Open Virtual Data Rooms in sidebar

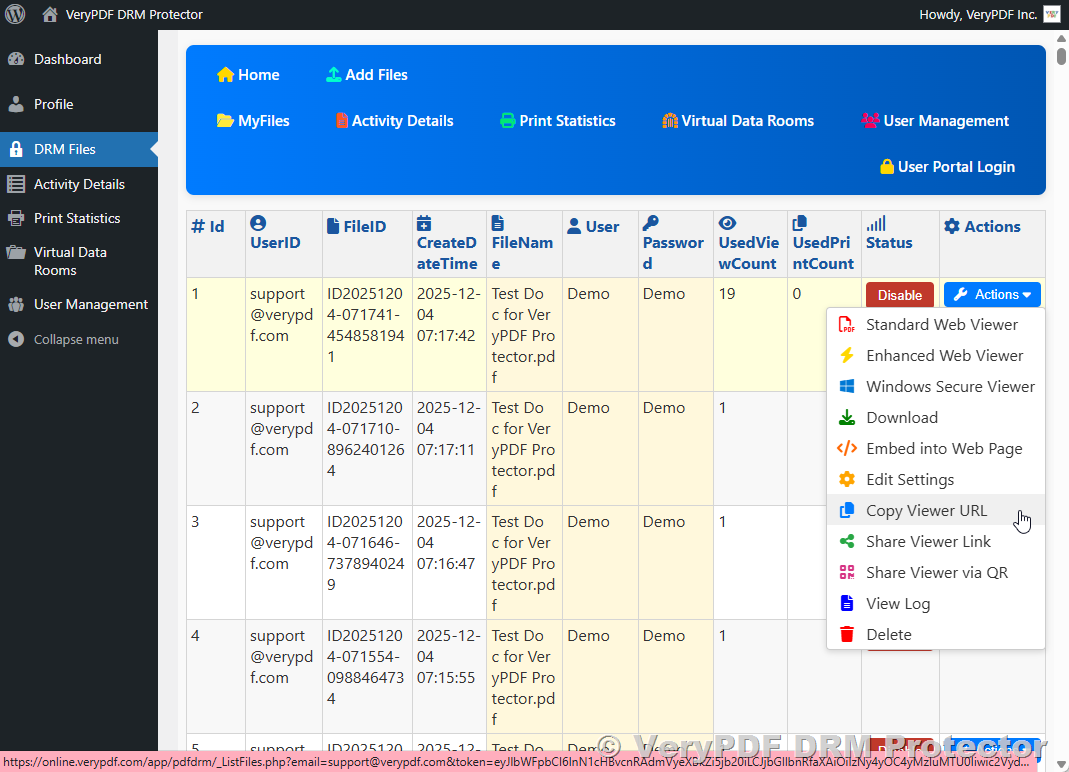70,261
